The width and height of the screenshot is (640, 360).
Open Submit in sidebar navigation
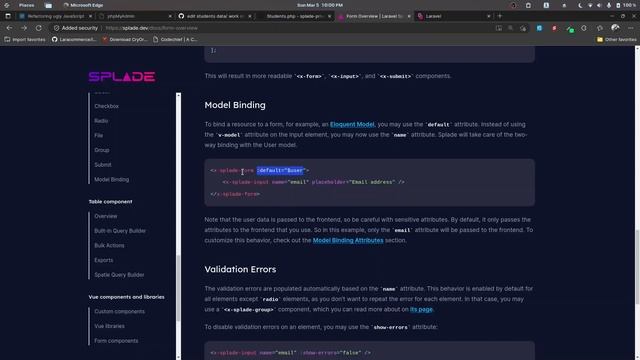103,165
